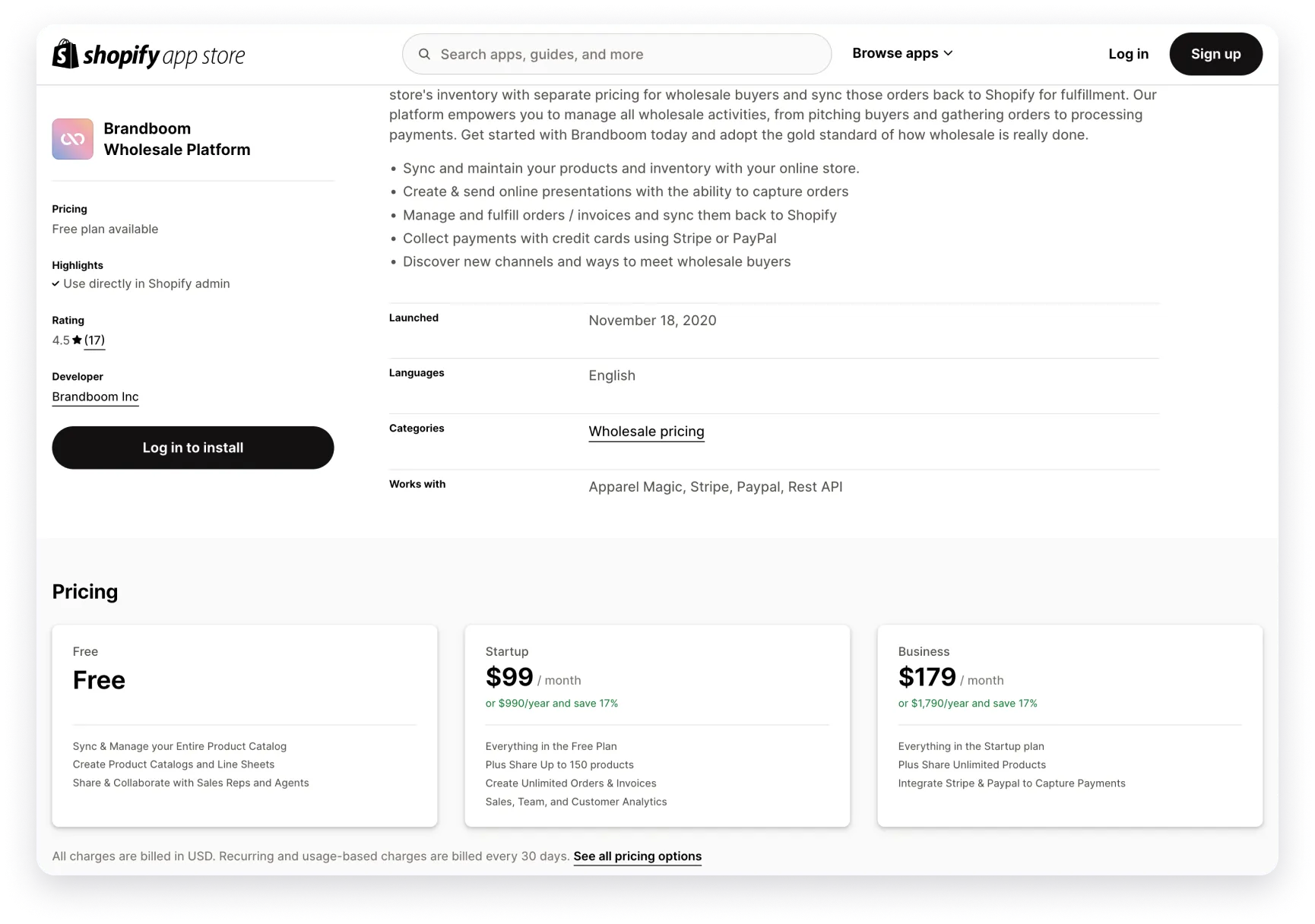Click 'Create Product Catalogs and Line Sheets' line
1315x924 pixels.
tap(173, 764)
